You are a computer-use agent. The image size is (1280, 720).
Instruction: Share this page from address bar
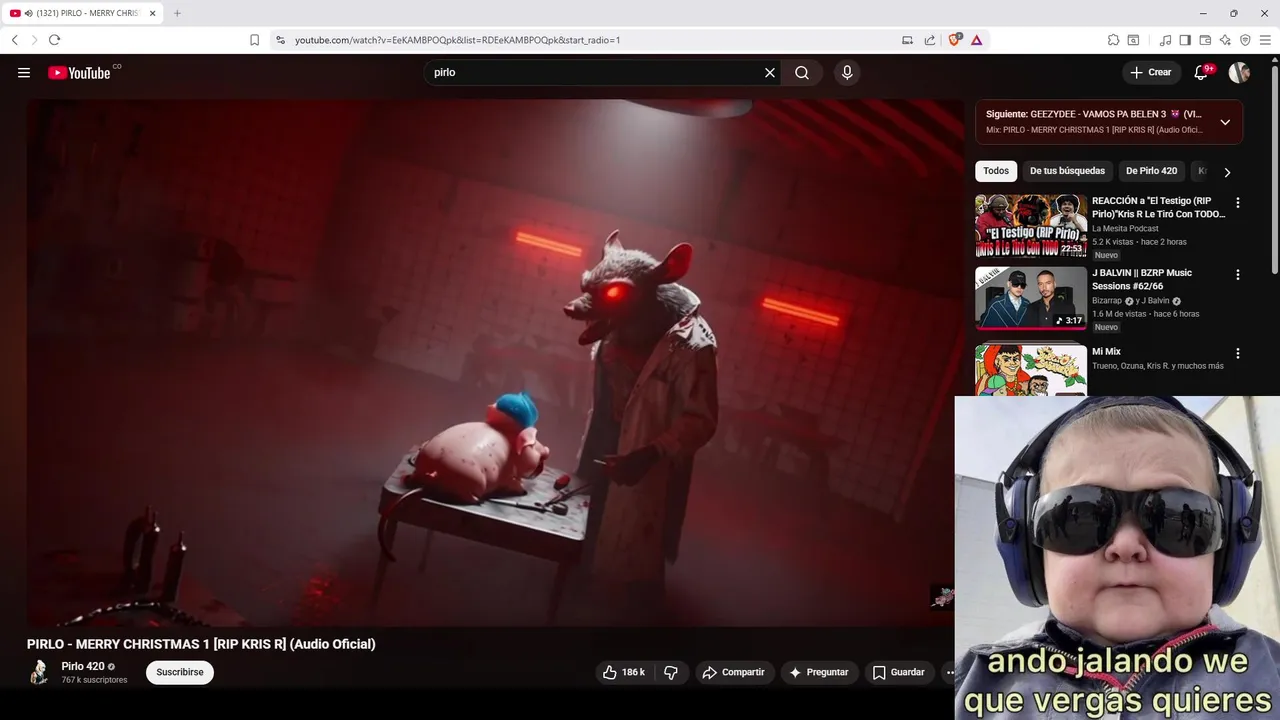(930, 40)
